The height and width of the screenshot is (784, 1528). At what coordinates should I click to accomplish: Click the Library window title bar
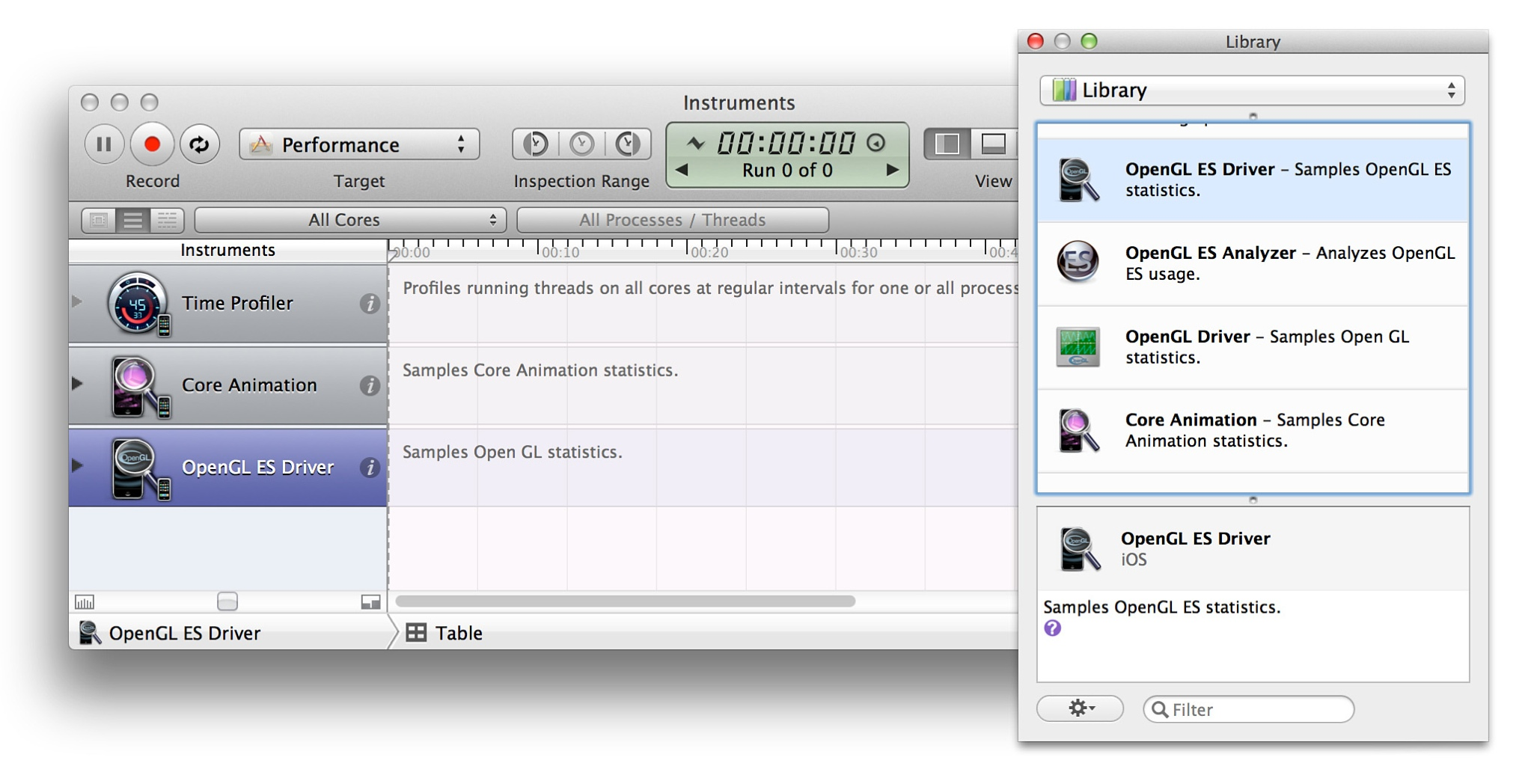[x=1252, y=41]
